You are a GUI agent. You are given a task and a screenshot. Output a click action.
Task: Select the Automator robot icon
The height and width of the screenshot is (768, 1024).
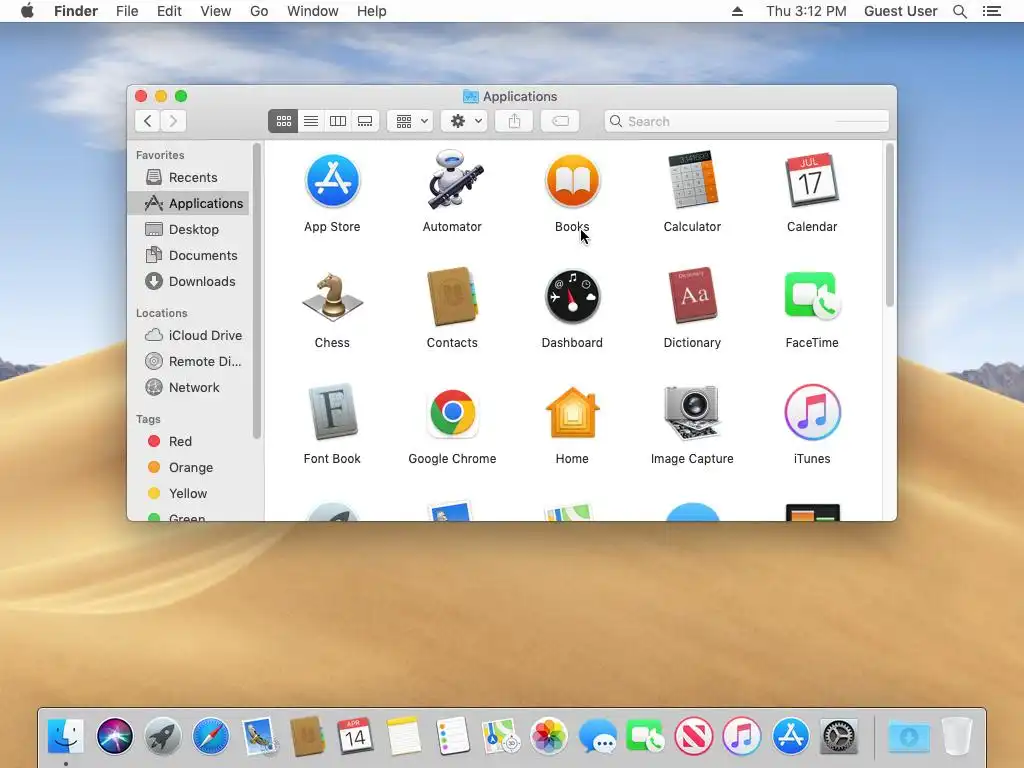(x=454, y=180)
